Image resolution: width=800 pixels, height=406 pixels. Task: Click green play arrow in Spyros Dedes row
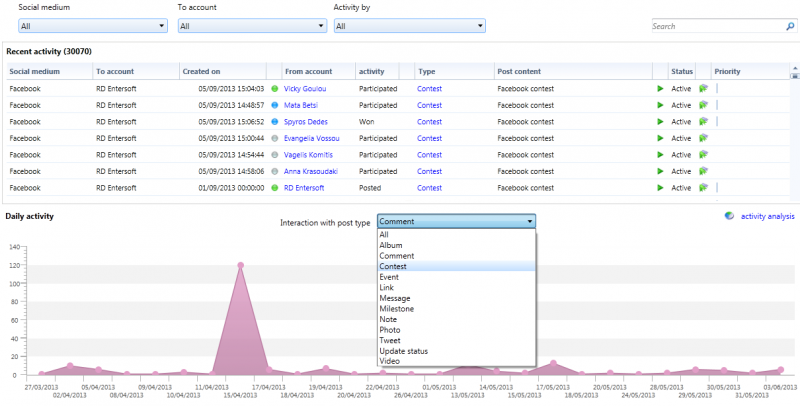point(660,122)
